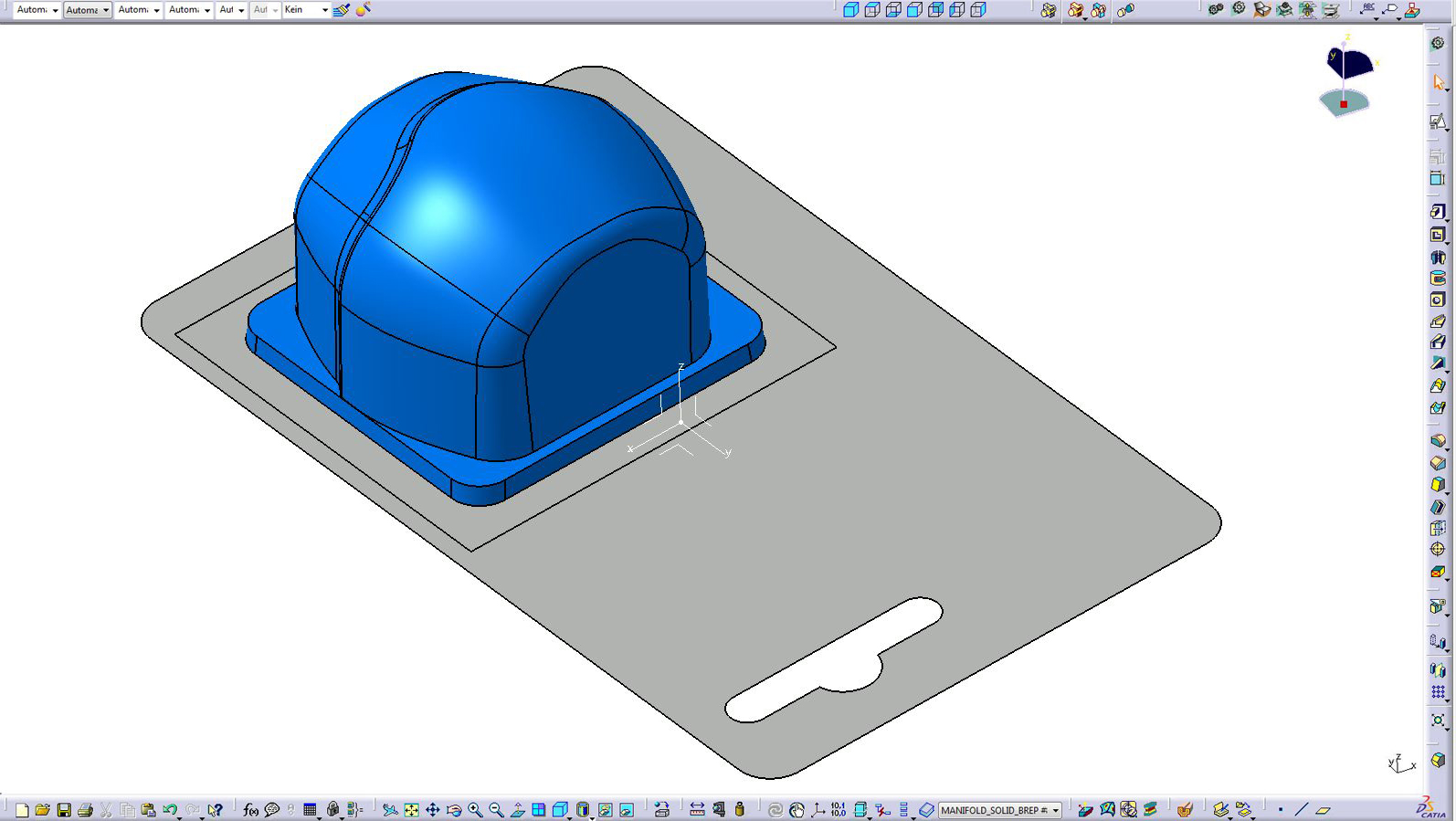Toggle the Multi-View four-pane layout icon
The image size is (1456, 821).
(x=539, y=810)
